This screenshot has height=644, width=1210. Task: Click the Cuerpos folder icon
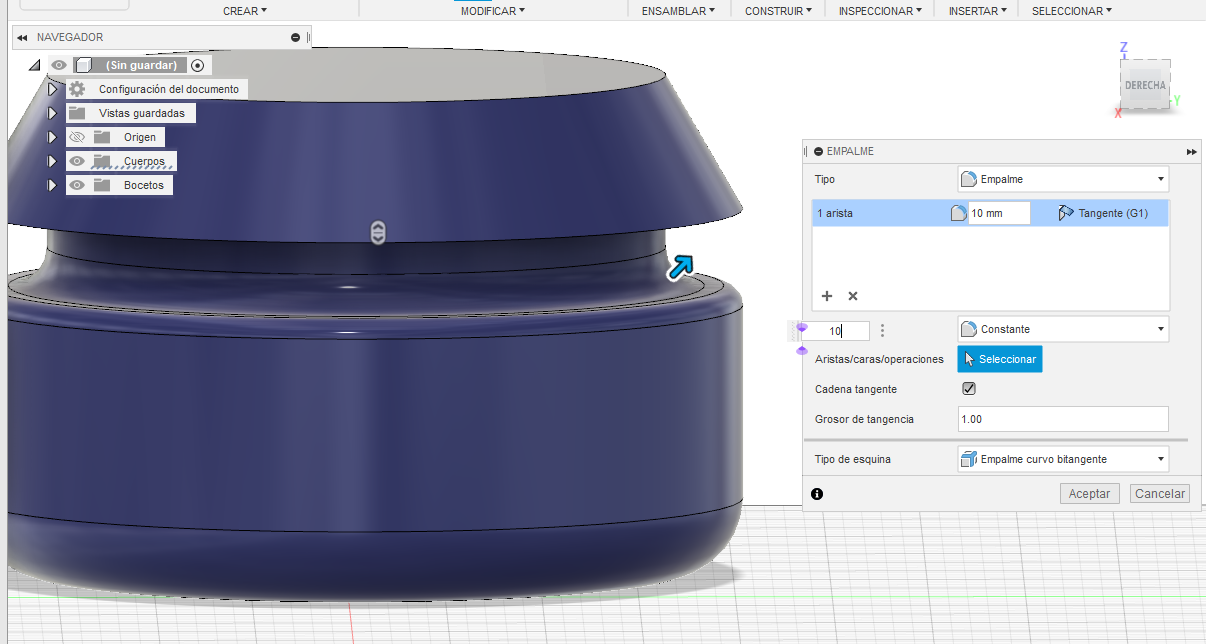coord(102,161)
